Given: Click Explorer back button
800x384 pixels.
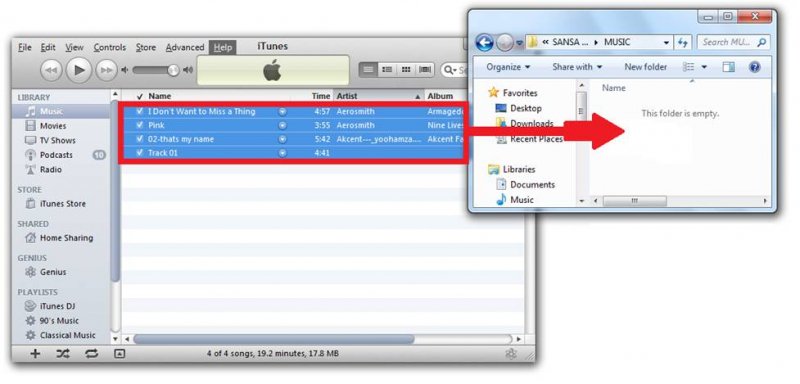Looking at the screenshot, I should click(484, 42).
